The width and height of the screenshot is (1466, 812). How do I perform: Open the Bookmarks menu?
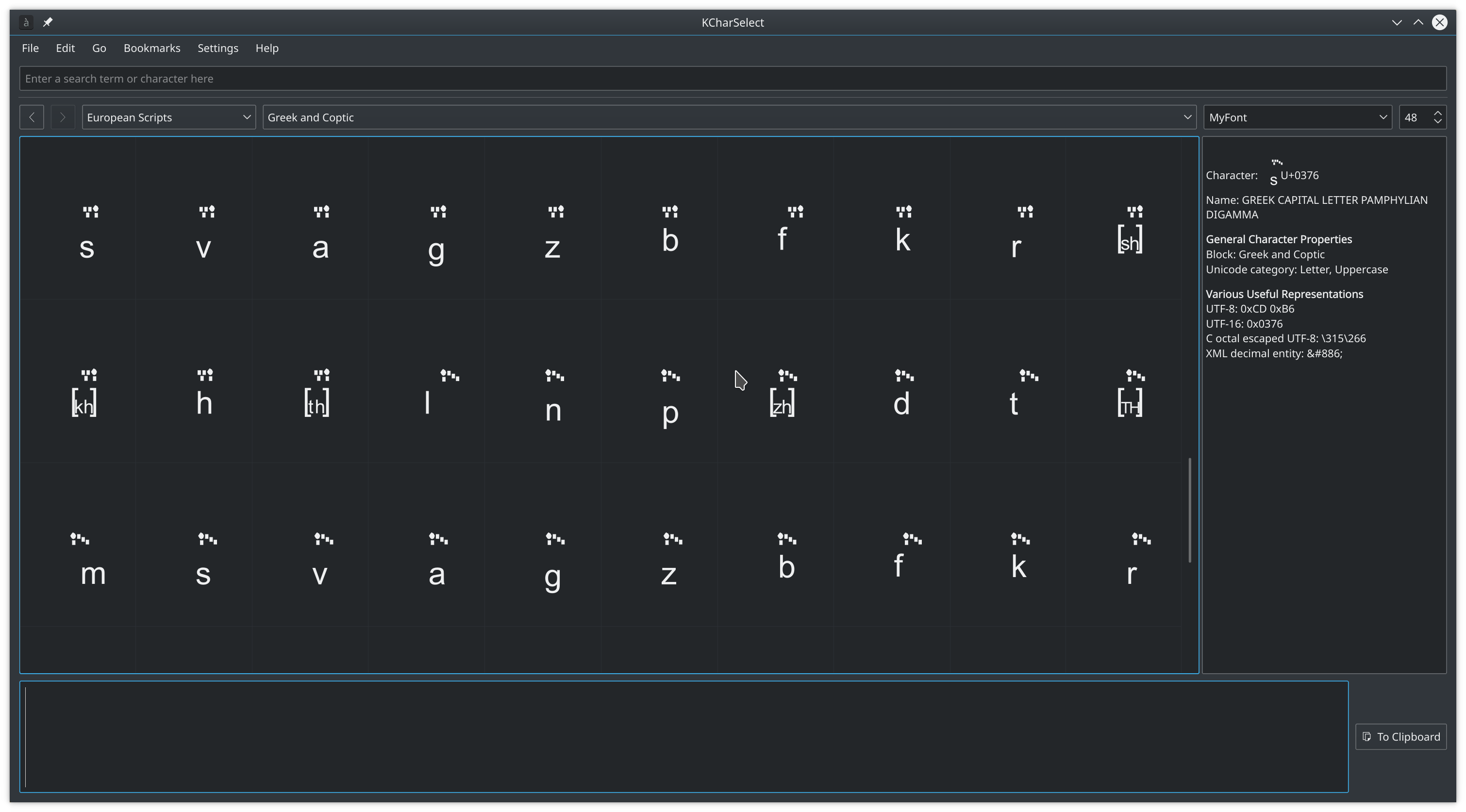(151, 48)
